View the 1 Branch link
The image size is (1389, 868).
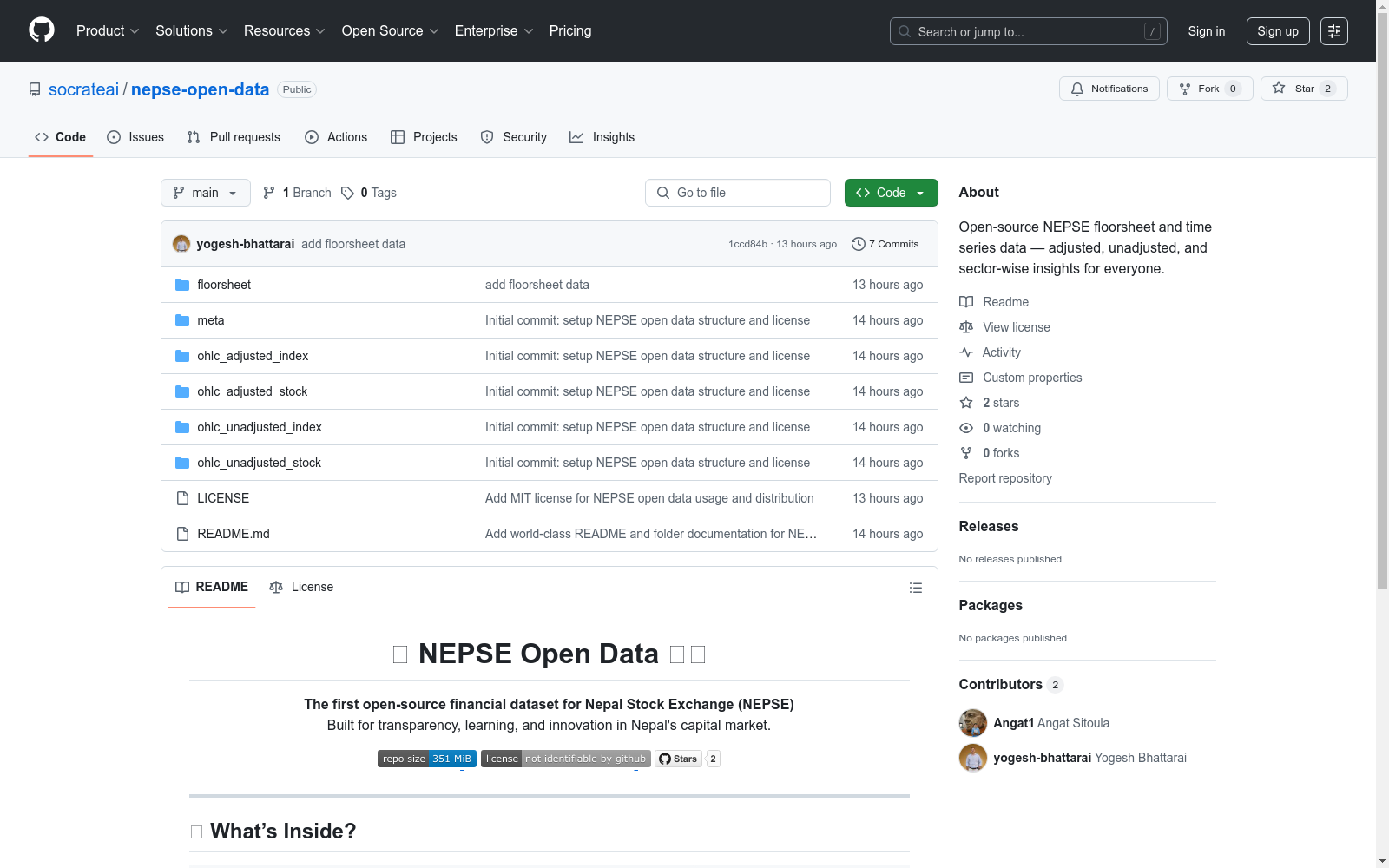[298, 193]
